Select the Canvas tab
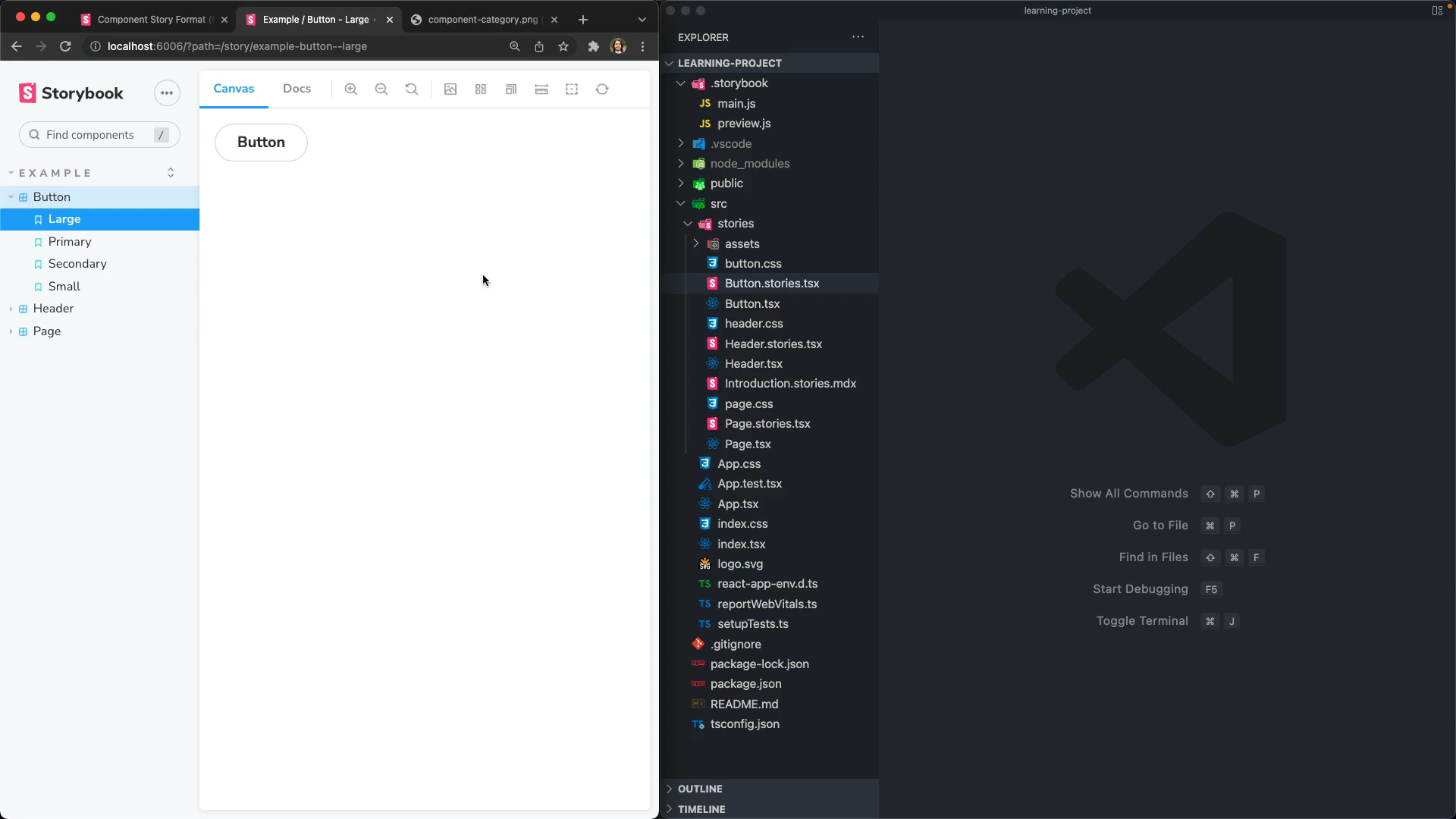Image resolution: width=1456 pixels, height=819 pixels. coord(234,89)
